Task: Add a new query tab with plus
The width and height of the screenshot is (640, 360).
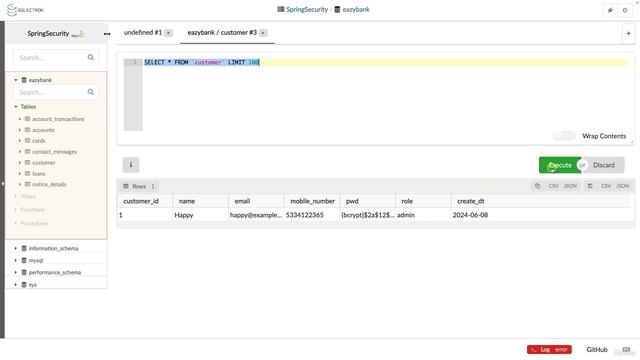Action: (x=628, y=33)
